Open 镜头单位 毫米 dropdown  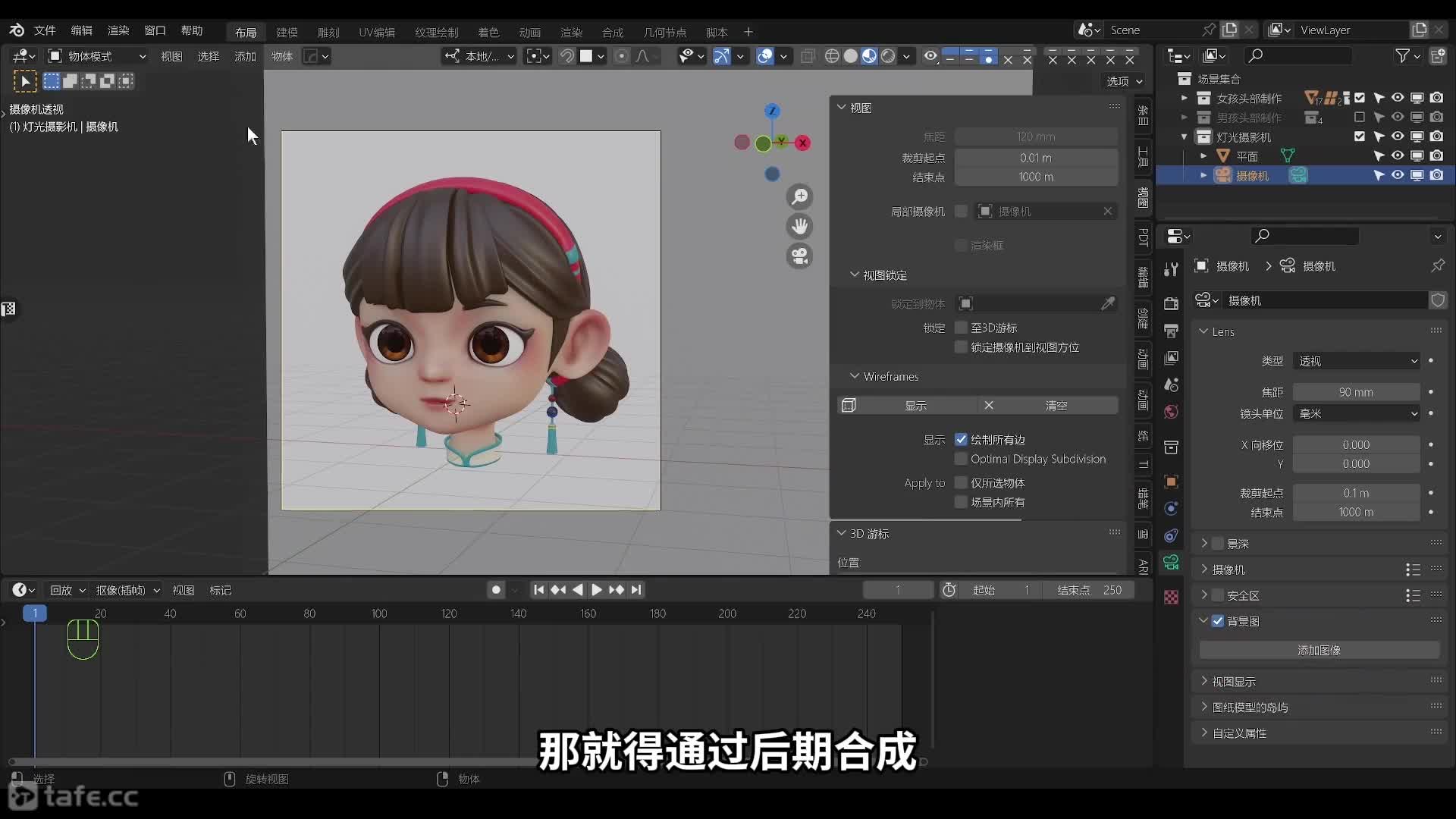1357,413
